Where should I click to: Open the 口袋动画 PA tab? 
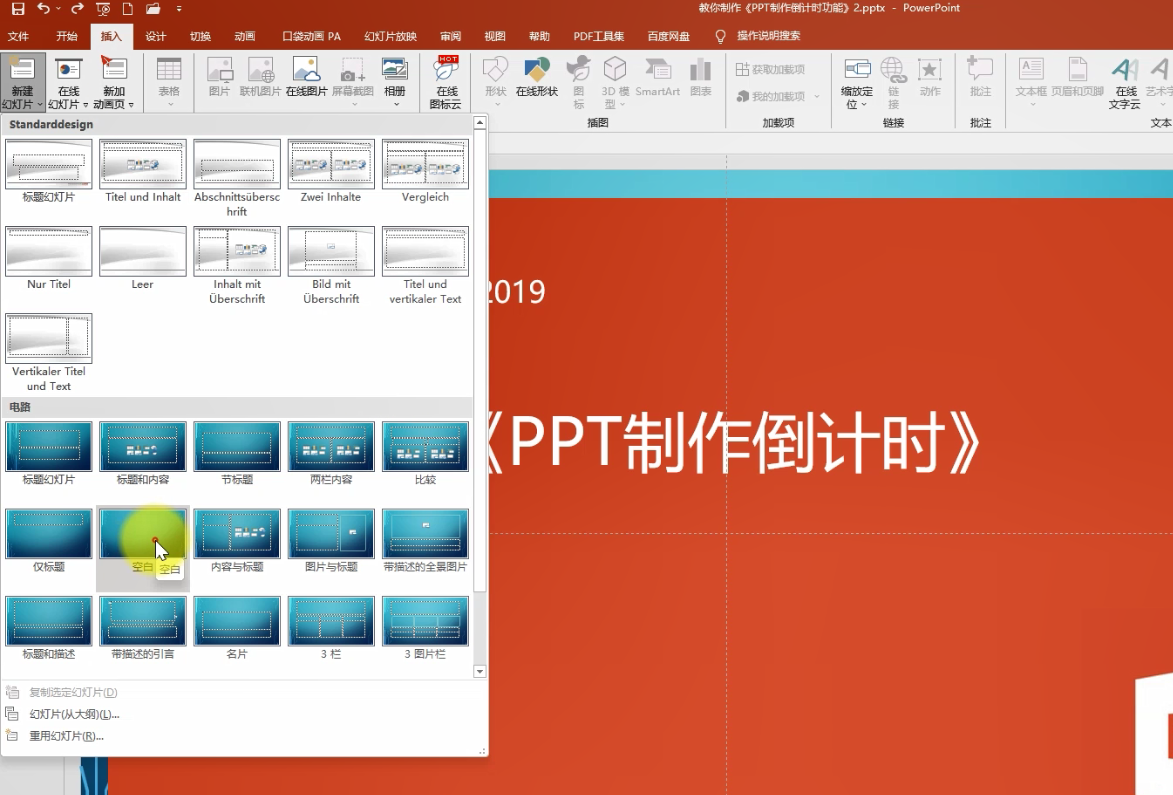click(x=311, y=36)
